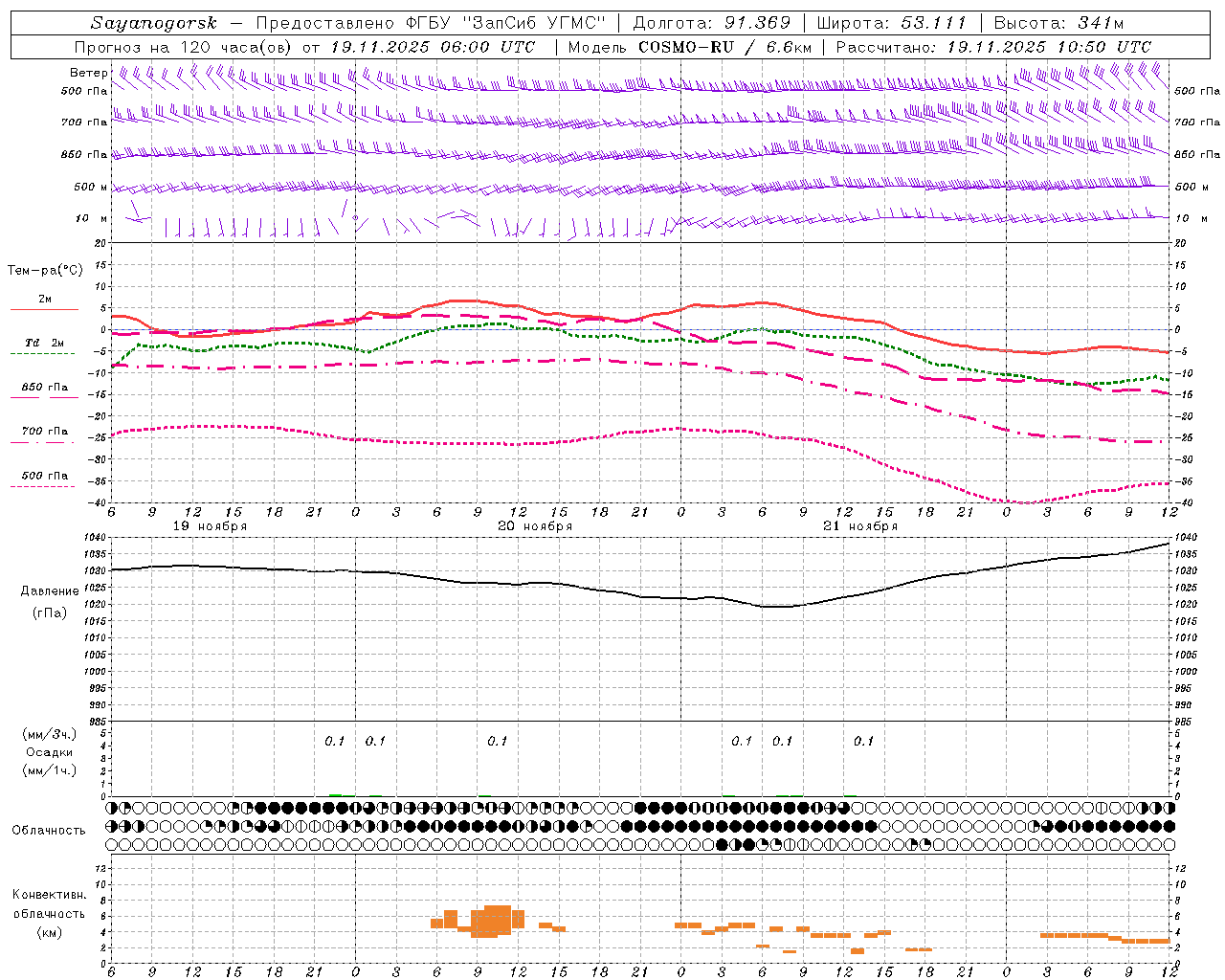Click the 20 ноября date label
Screen dimensions: 1225x980
pyautogui.click(x=535, y=526)
